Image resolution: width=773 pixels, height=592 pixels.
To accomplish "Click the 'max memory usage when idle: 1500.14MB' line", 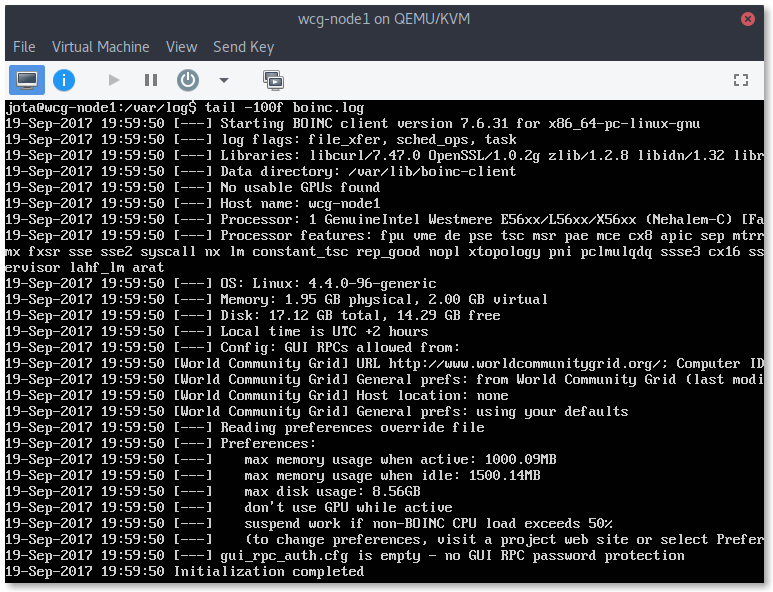I will click(x=273, y=476).
